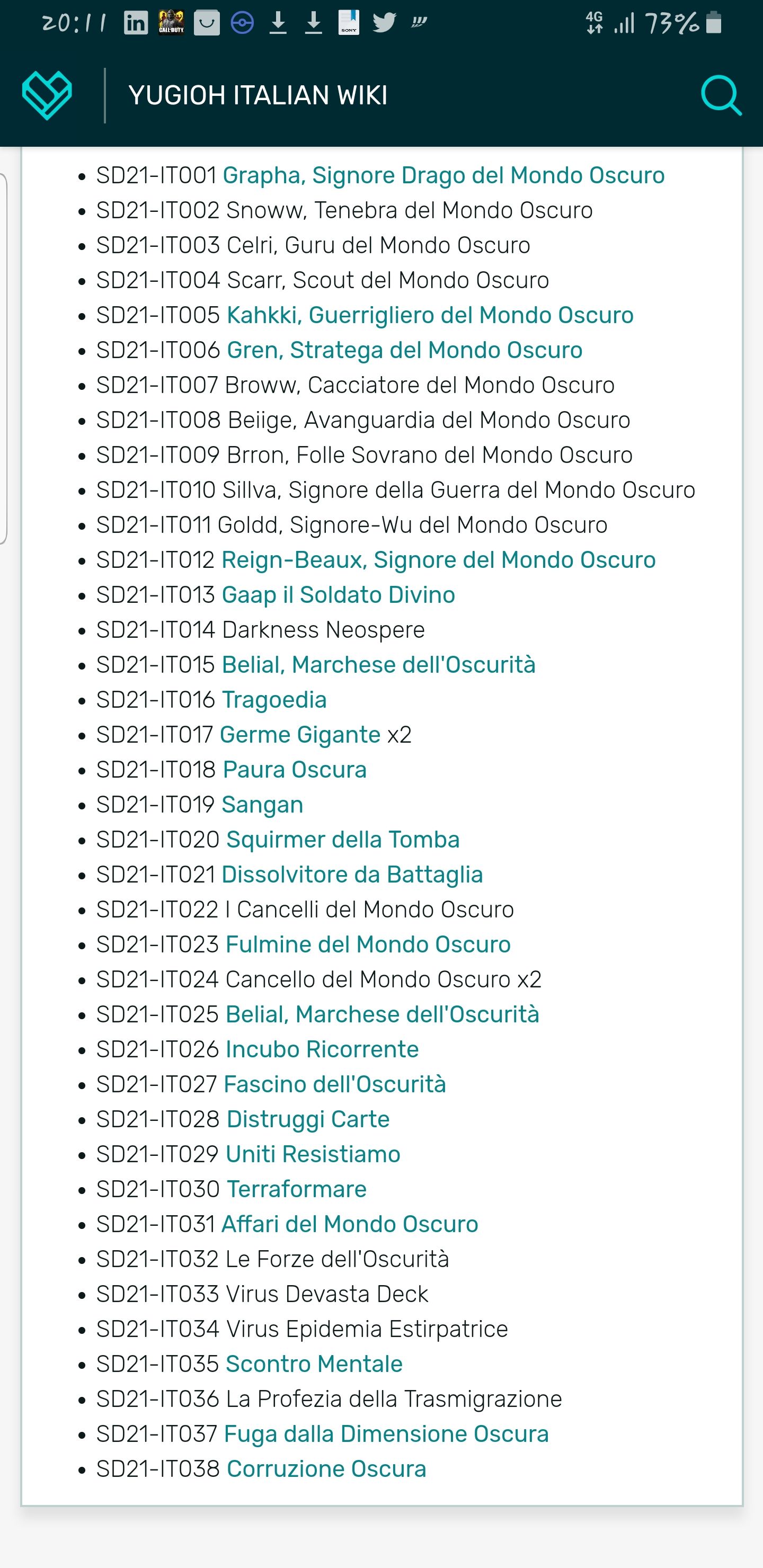Tap the LinkedIn notification icon in status bar

pos(136,23)
